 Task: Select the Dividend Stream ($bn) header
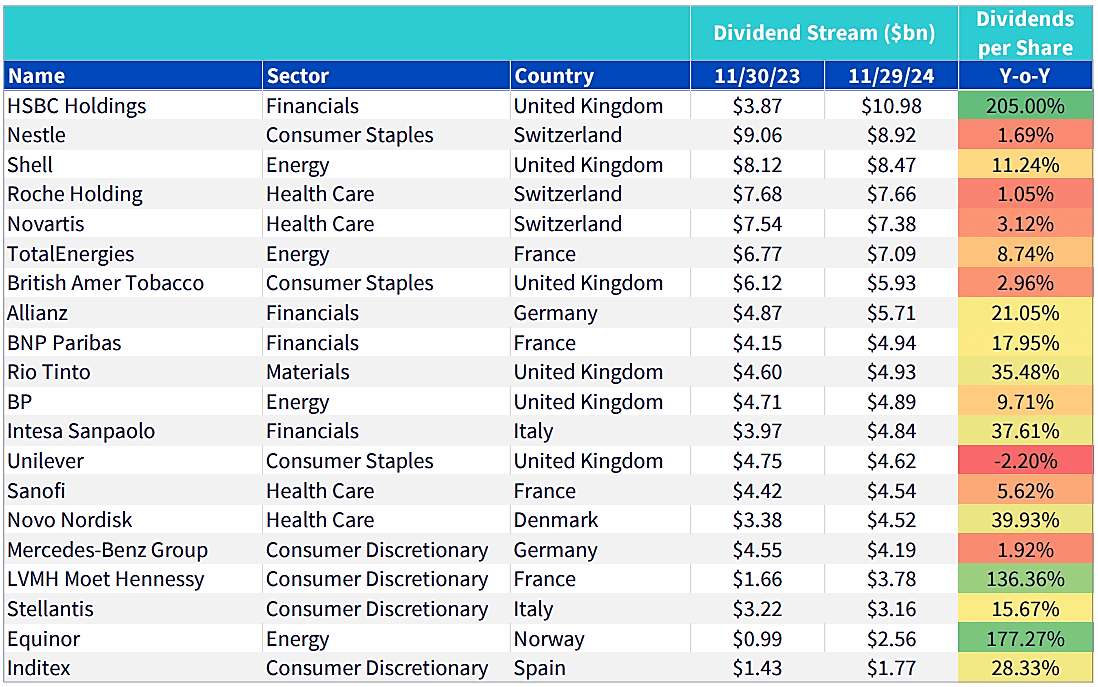click(824, 33)
